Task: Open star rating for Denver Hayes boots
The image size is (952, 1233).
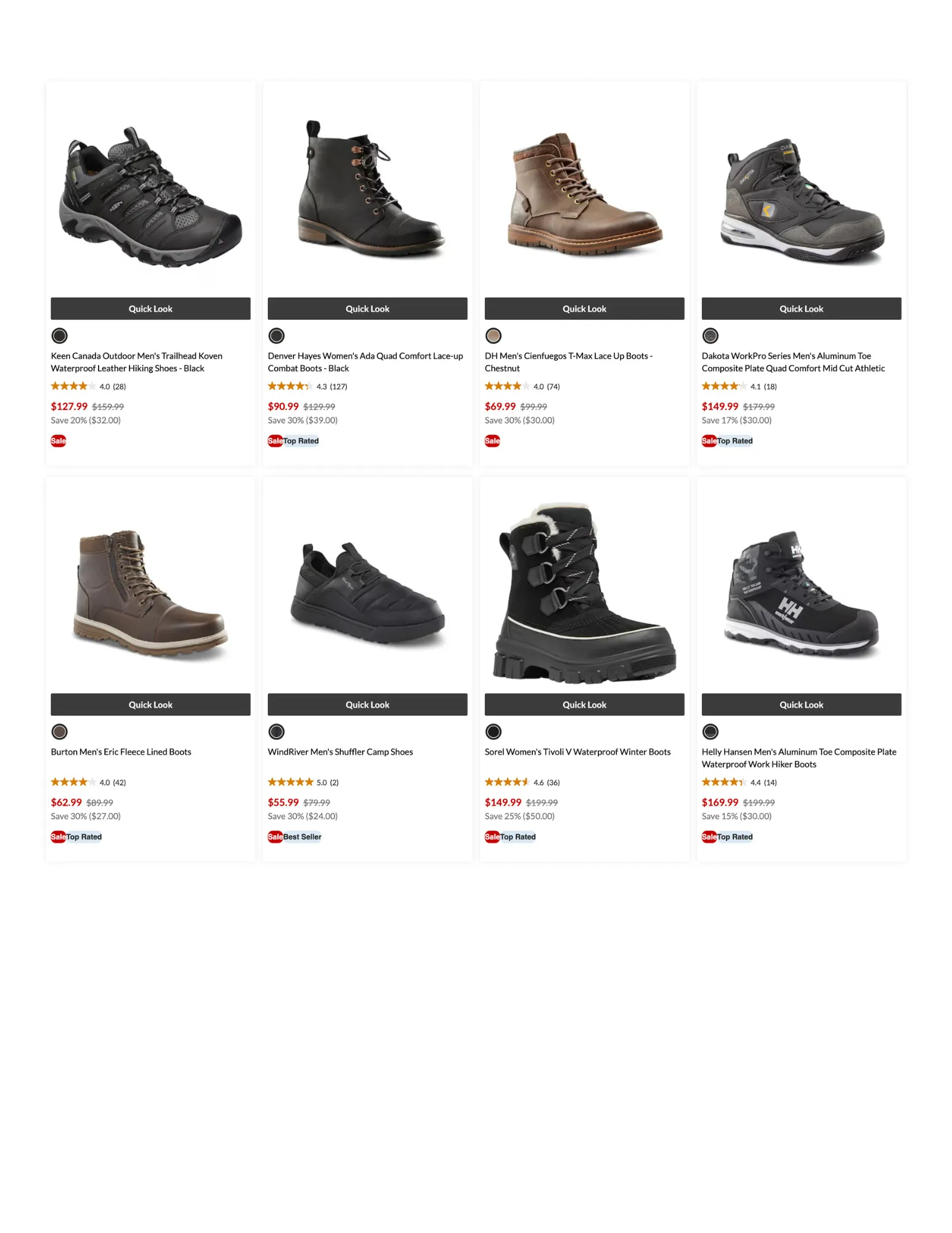Action: click(307, 386)
